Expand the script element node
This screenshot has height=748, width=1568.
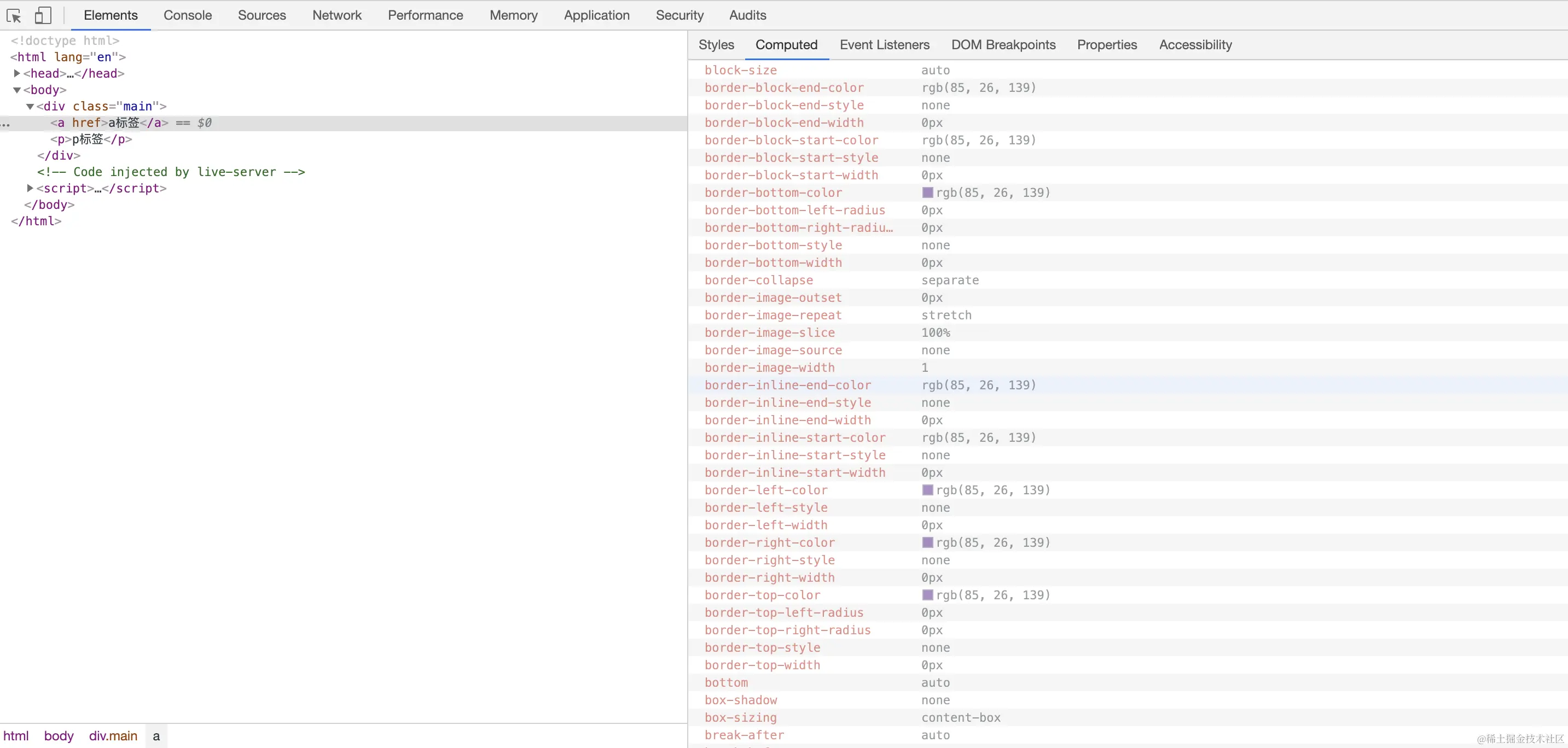click(x=30, y=189)
